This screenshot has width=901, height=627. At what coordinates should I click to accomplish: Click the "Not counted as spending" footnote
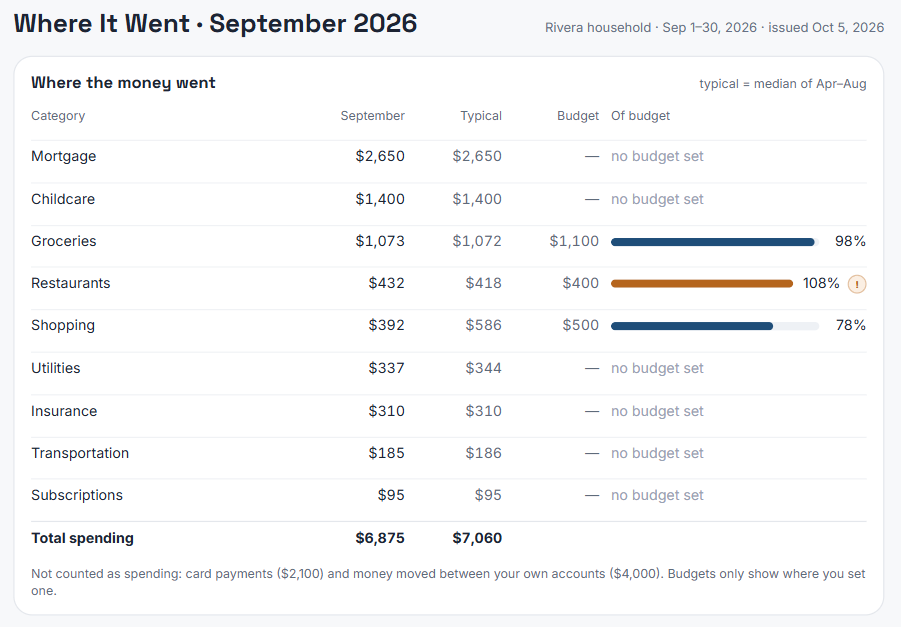point(448,582)
